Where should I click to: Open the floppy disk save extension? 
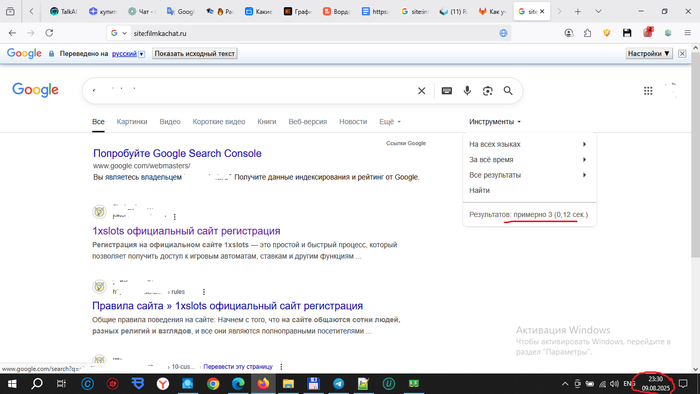pyautogui.click(x=627, y=33)
